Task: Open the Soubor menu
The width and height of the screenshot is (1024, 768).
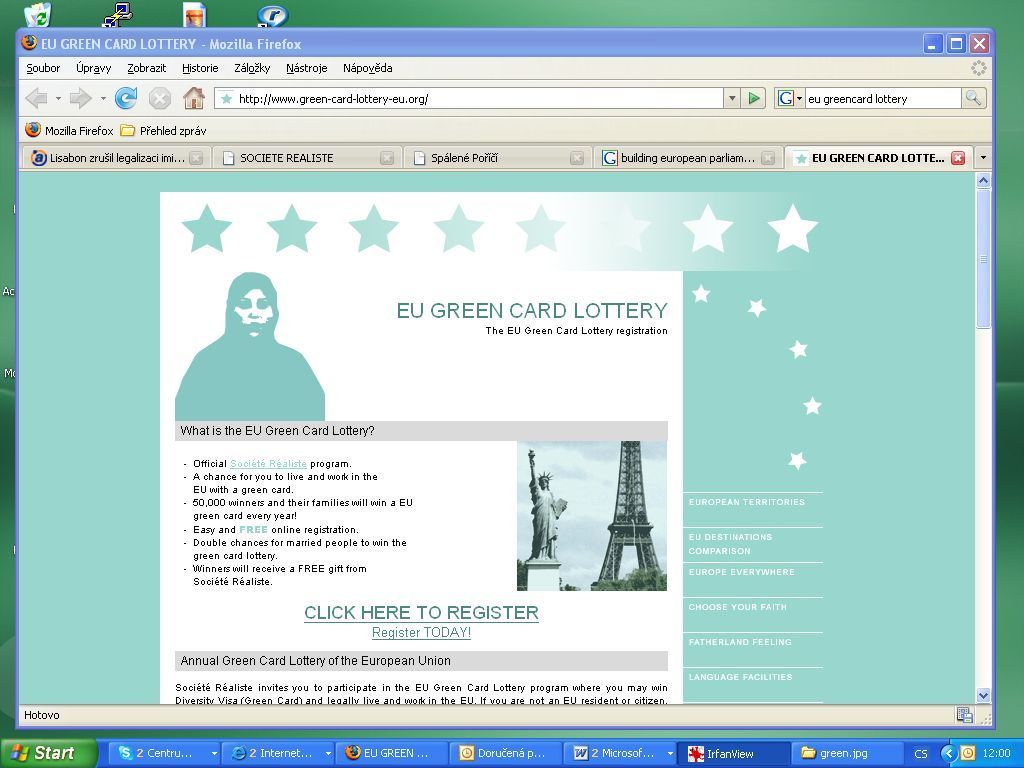Action: click(x=43, y=68)
